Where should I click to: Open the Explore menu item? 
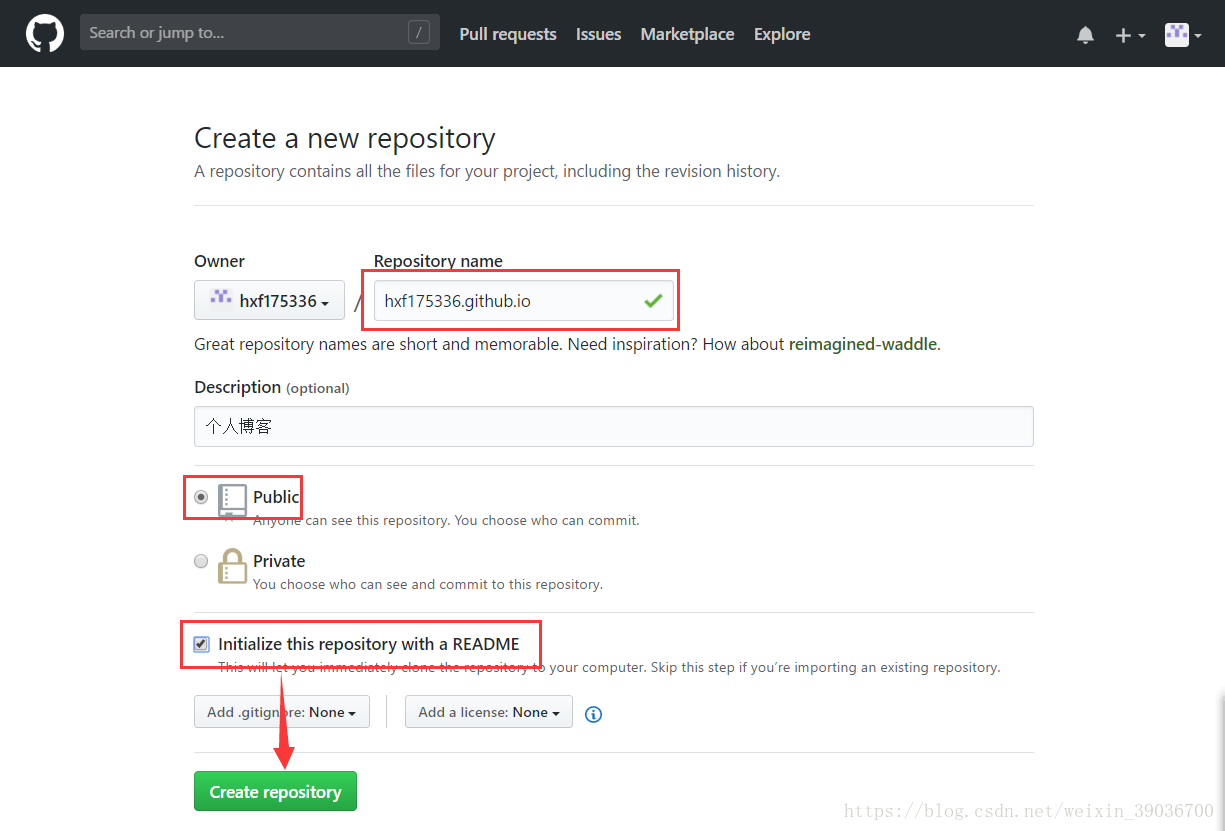tap(782, 34)
